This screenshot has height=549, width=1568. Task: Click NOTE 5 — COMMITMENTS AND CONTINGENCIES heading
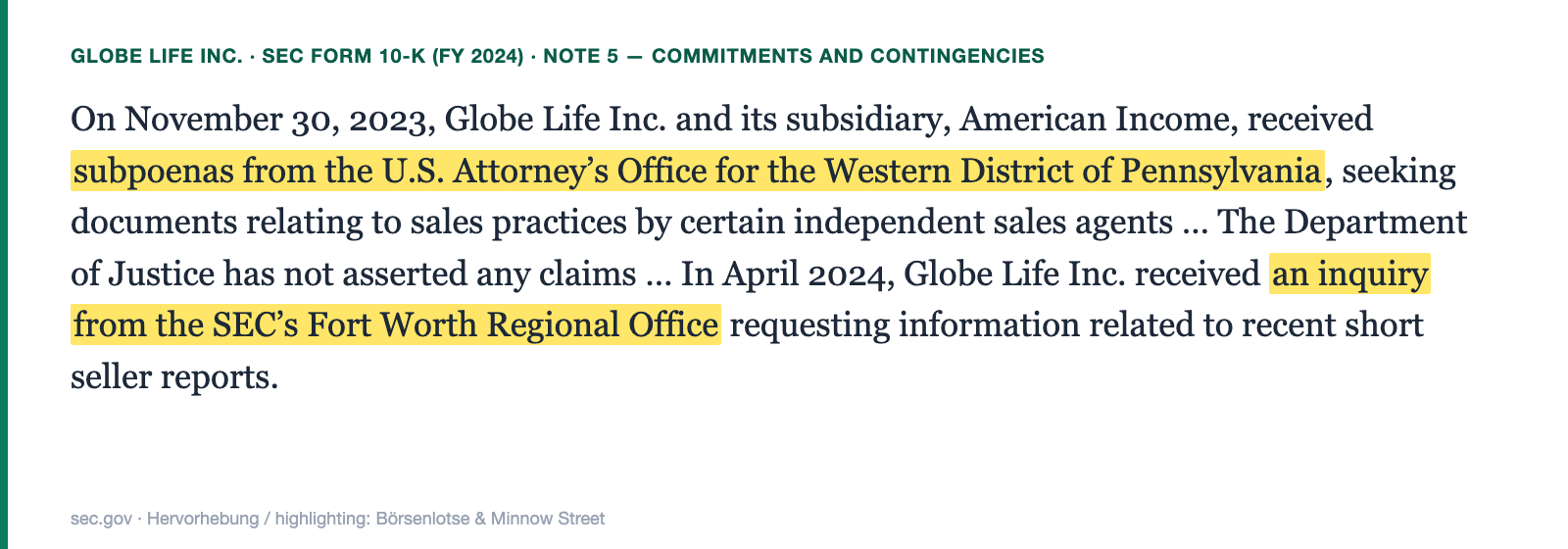pyautogui.click(x=794, y=56)
